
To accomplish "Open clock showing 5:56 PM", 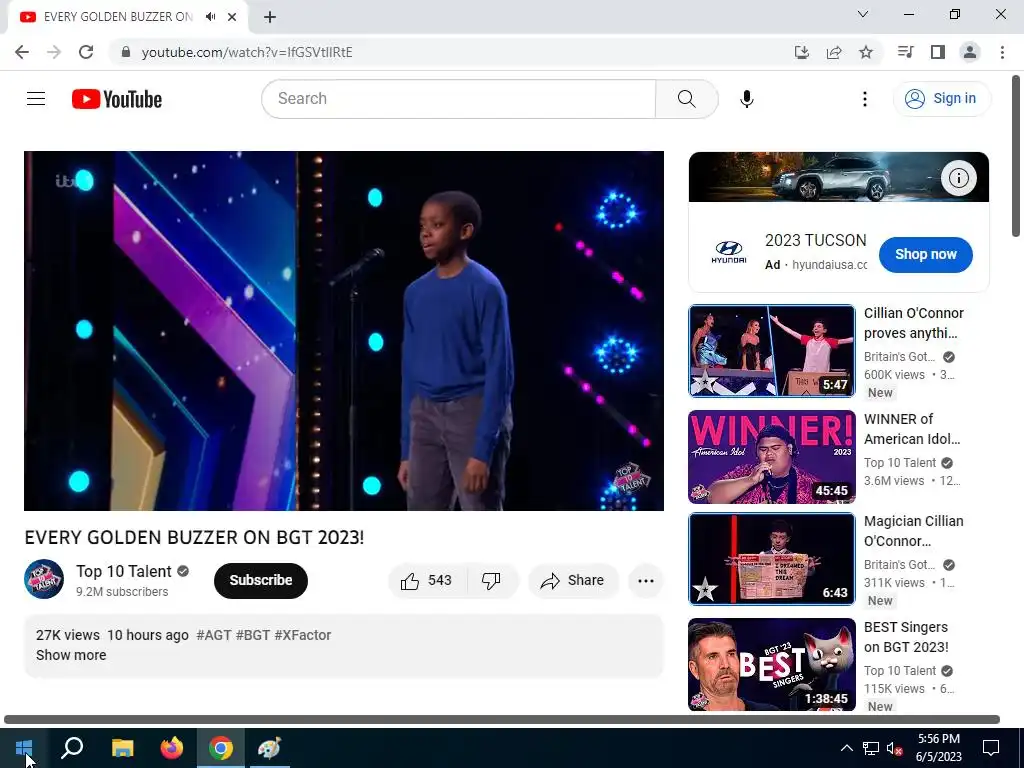I will point(938,748).
